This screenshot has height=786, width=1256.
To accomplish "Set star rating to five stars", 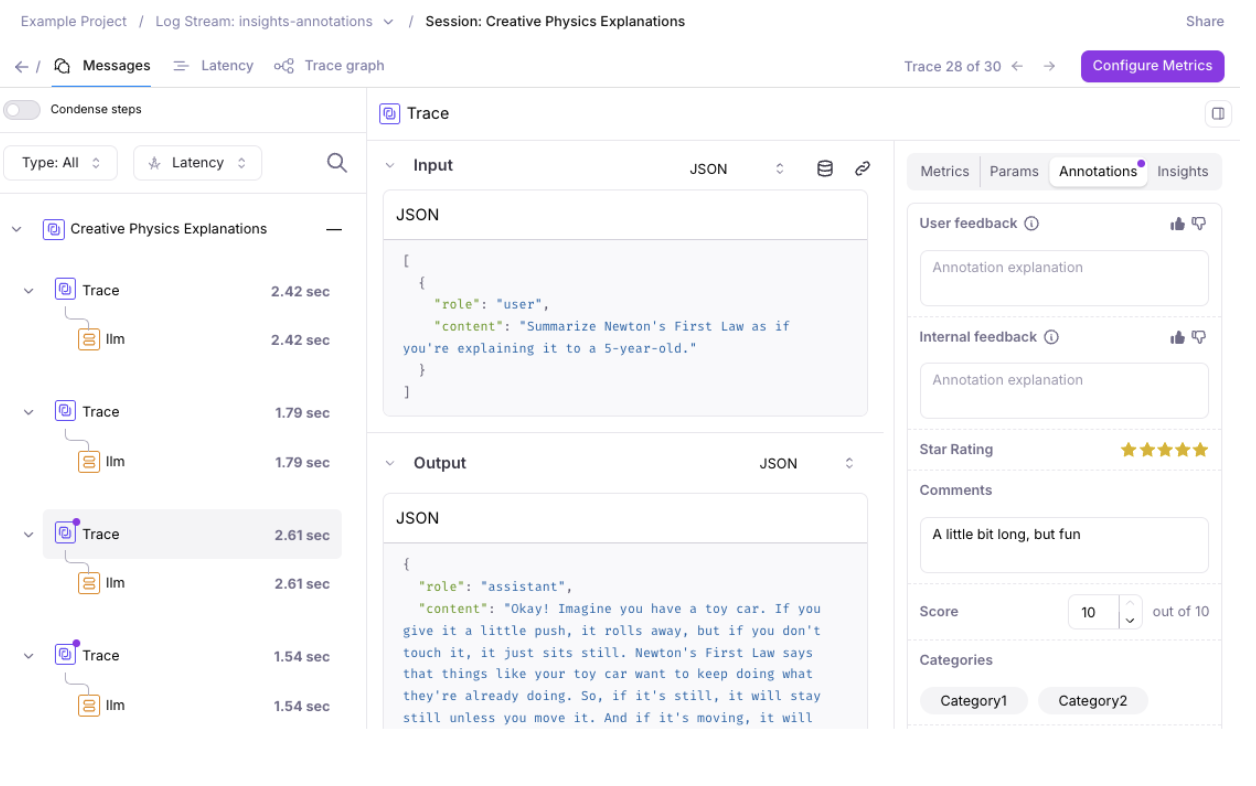I will (1200, 450).
